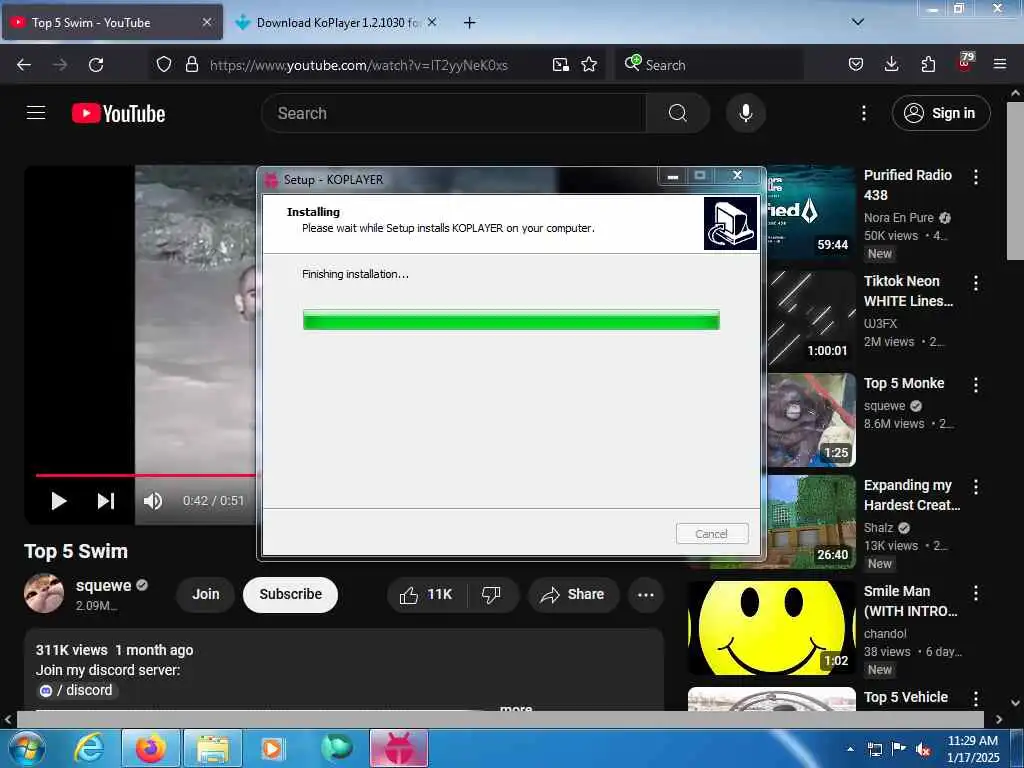Open the Pocket save icon

point(856,65)
